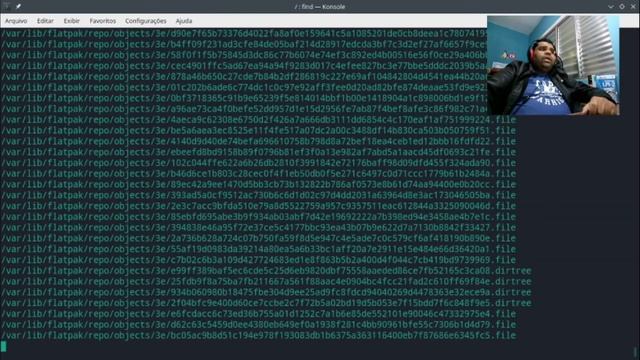640x360 pixels.
Task: Click the terminal line starting with 3e/89ec42a9
Action: pyautogui.click(x=258, y=184)
